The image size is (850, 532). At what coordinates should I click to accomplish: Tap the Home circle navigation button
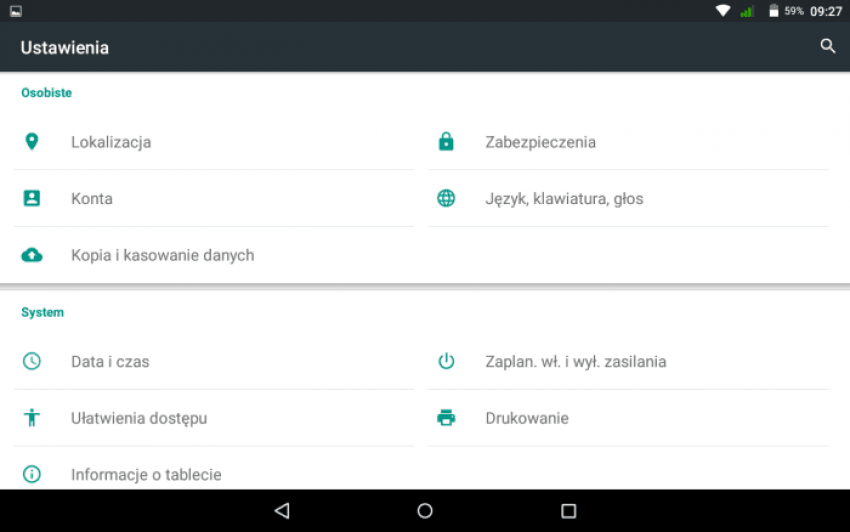point(425,510)
